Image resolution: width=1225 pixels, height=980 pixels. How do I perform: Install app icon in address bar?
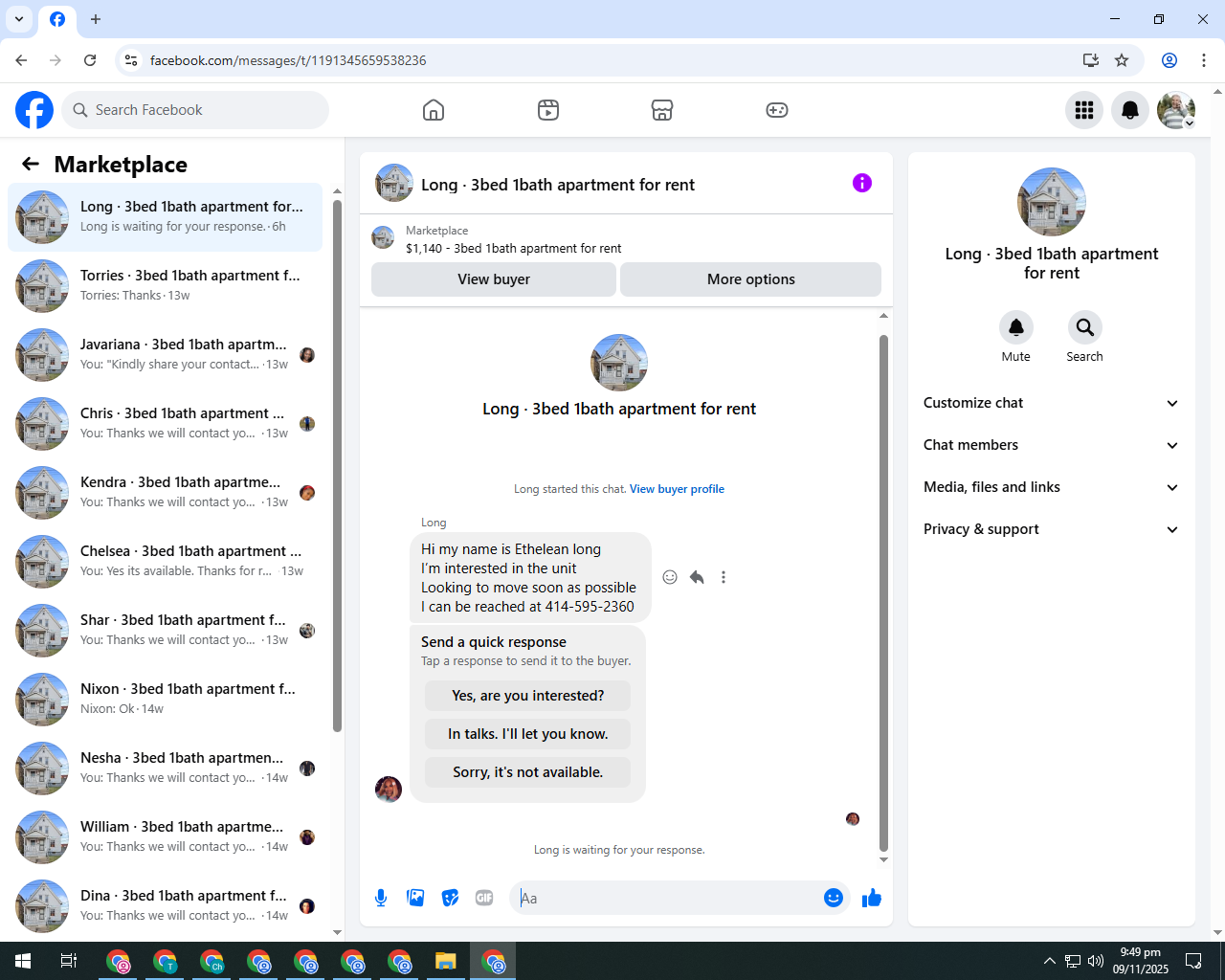point(1091,60)
